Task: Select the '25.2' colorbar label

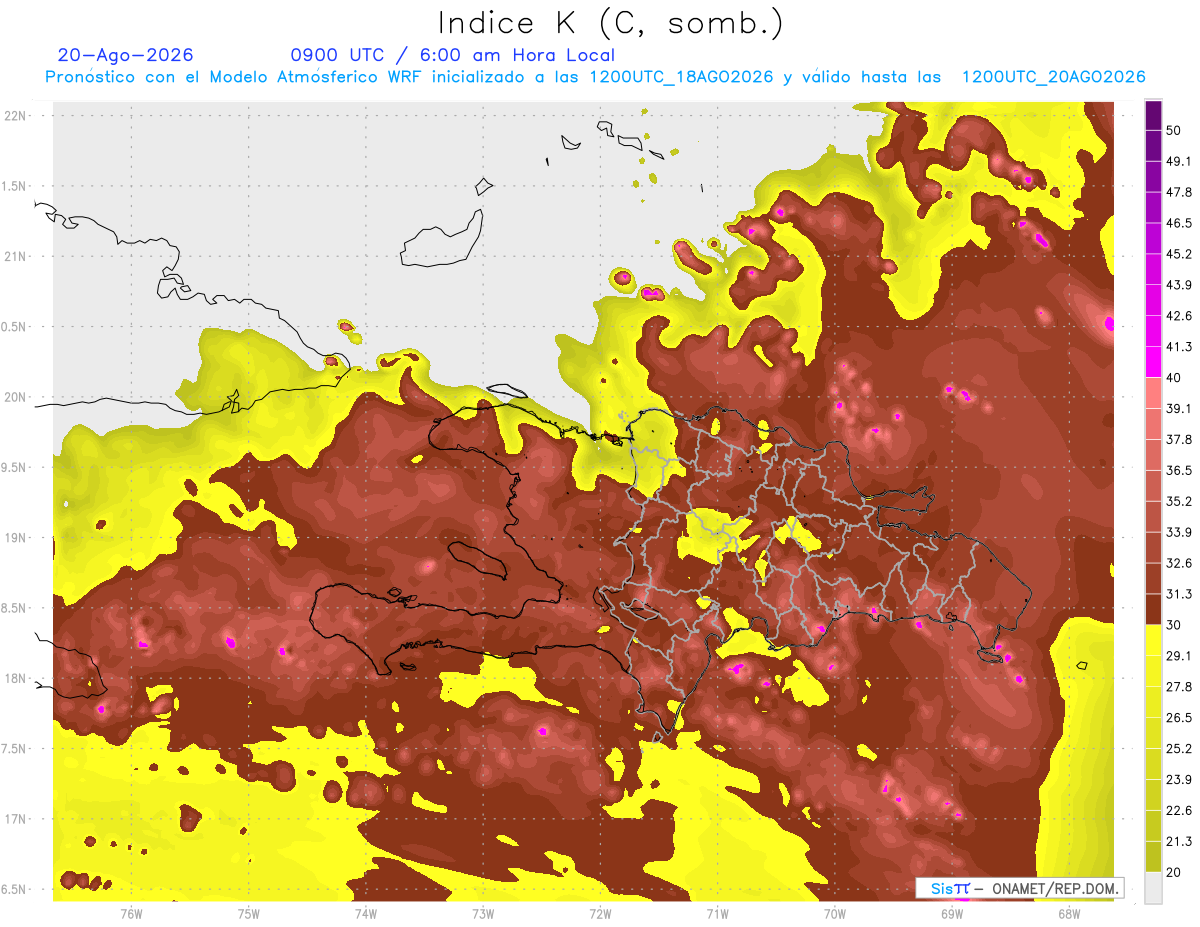Action: click(x=1179, y=749)
